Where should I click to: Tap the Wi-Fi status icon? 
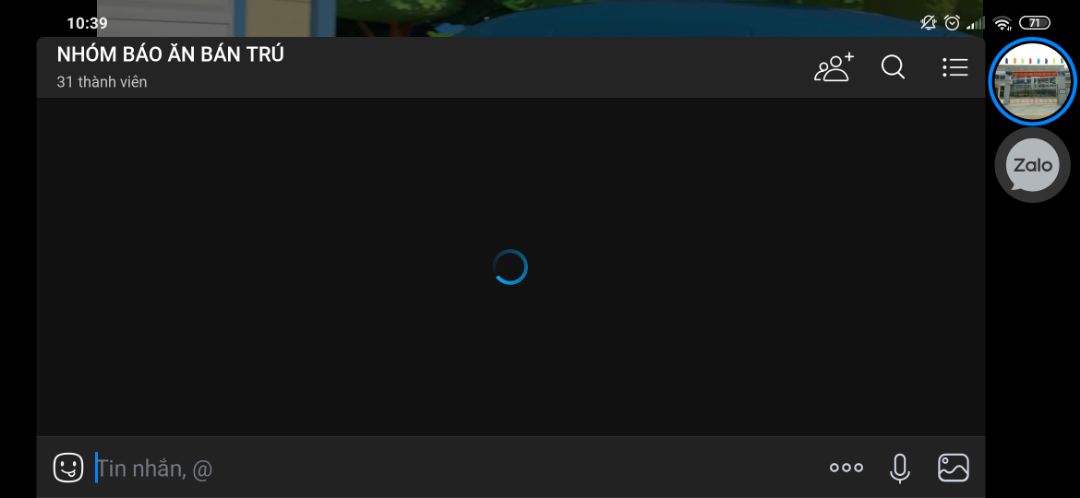(x=1003, y=23)
